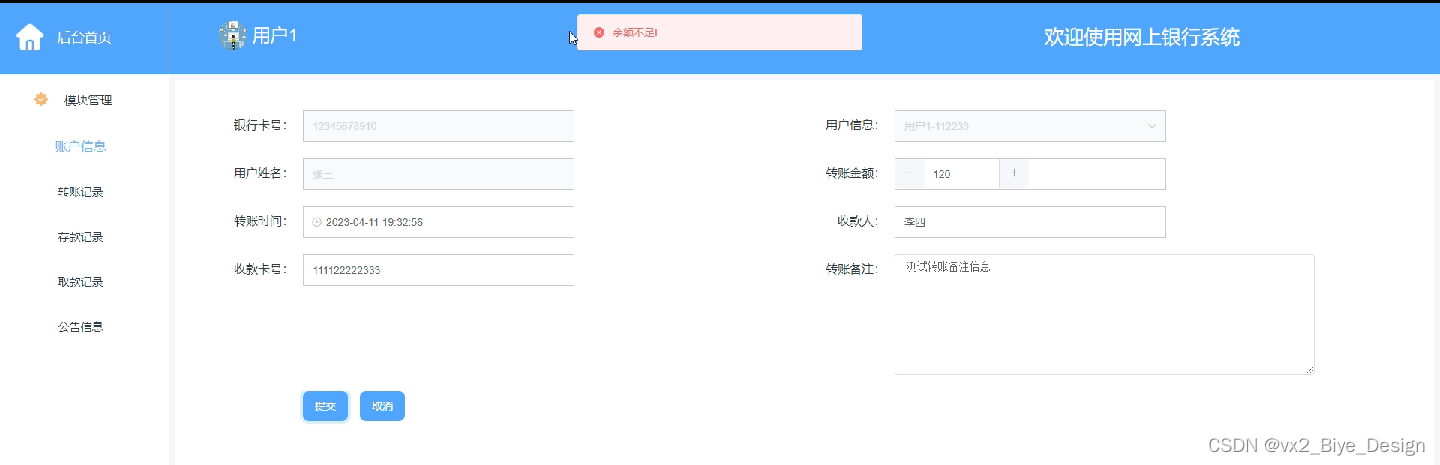This screenshot has width=1440, height=465.
Task: Click the 银行卡号 input field
Action: click(439, 126)
